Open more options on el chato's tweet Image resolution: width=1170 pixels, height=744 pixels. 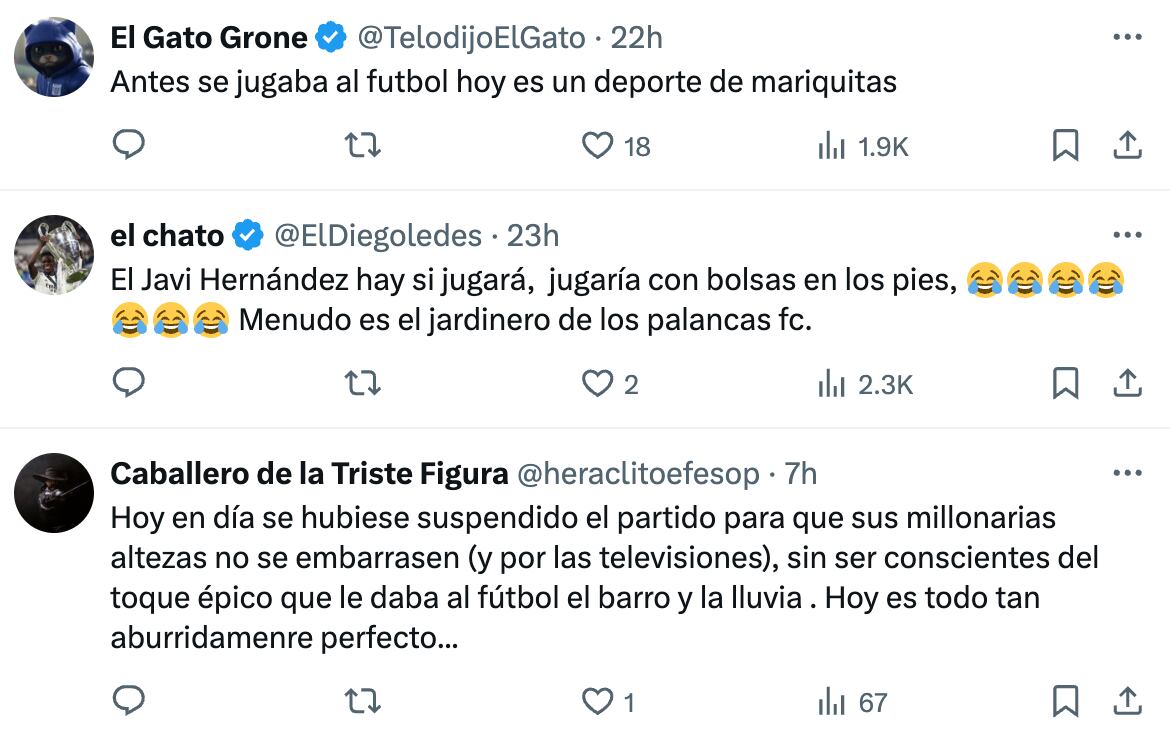pos(1127,235)
